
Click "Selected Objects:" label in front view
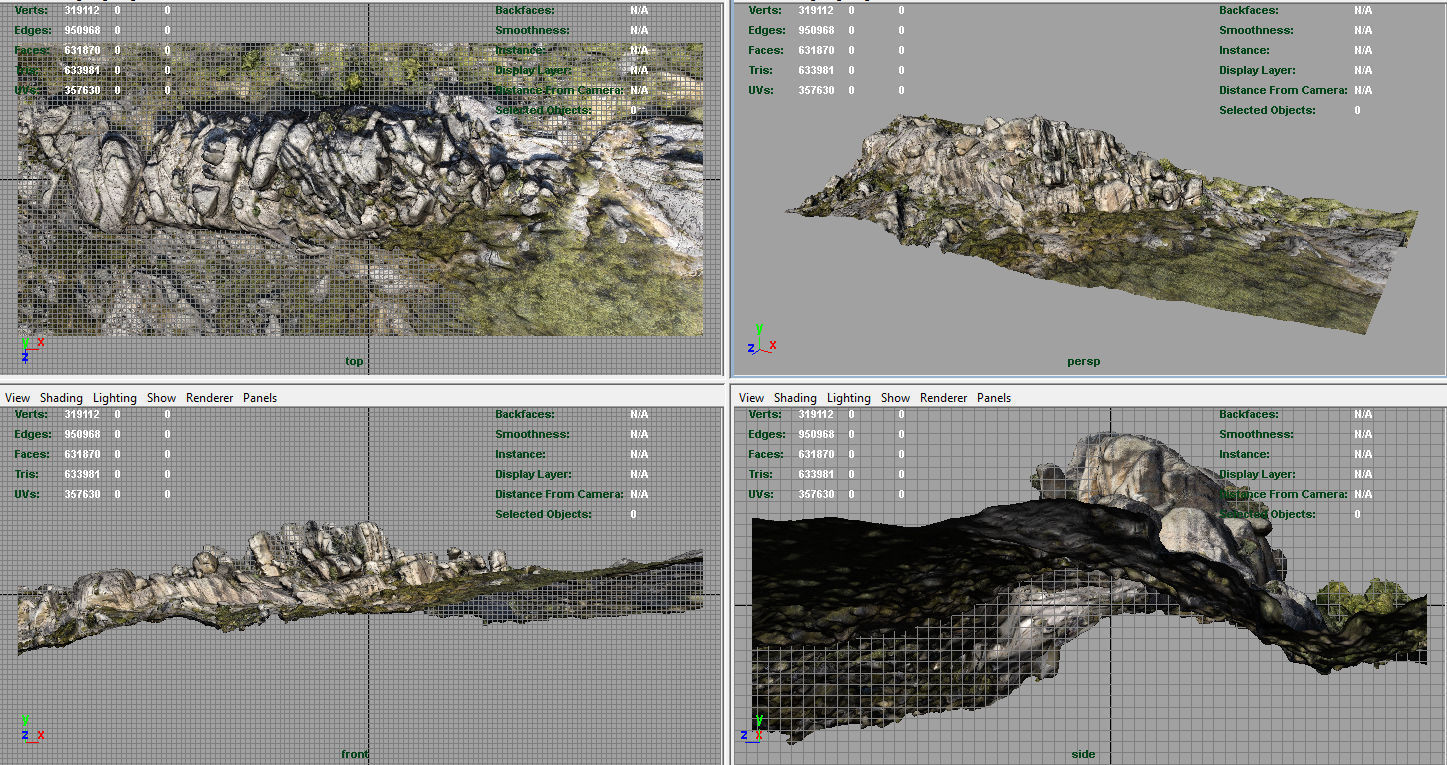(x=543, y=514)
